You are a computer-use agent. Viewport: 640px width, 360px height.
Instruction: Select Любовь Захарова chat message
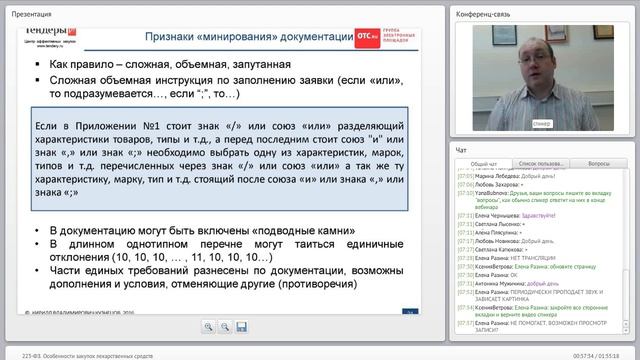[x=491, y=184]
